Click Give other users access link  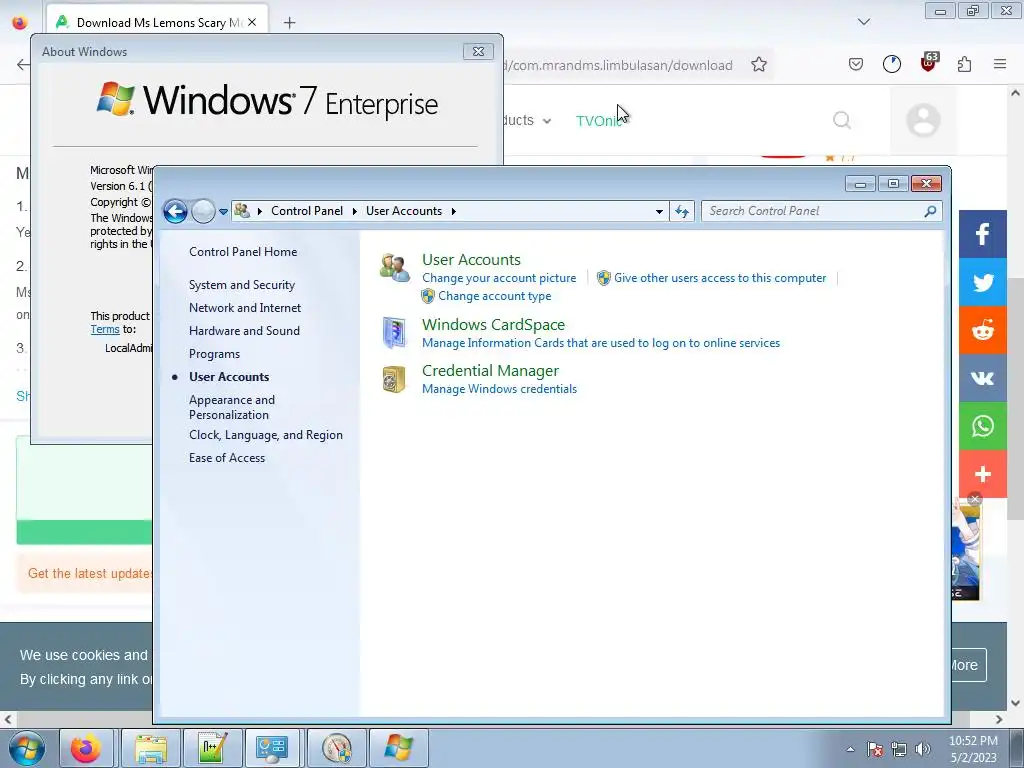tap(720, 278)
